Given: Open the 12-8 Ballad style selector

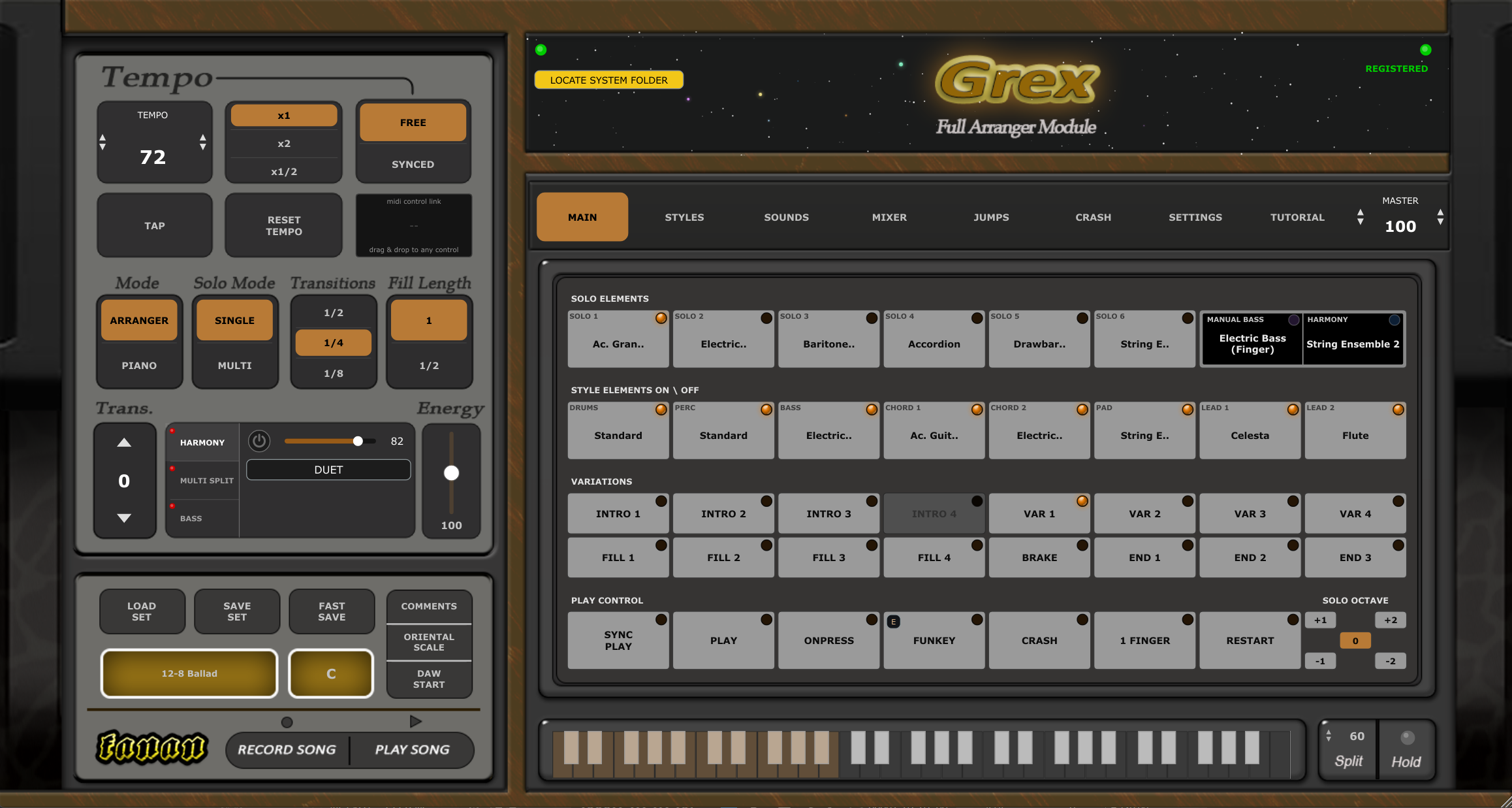Looking at the screenshot, I should tap(189, 673).
